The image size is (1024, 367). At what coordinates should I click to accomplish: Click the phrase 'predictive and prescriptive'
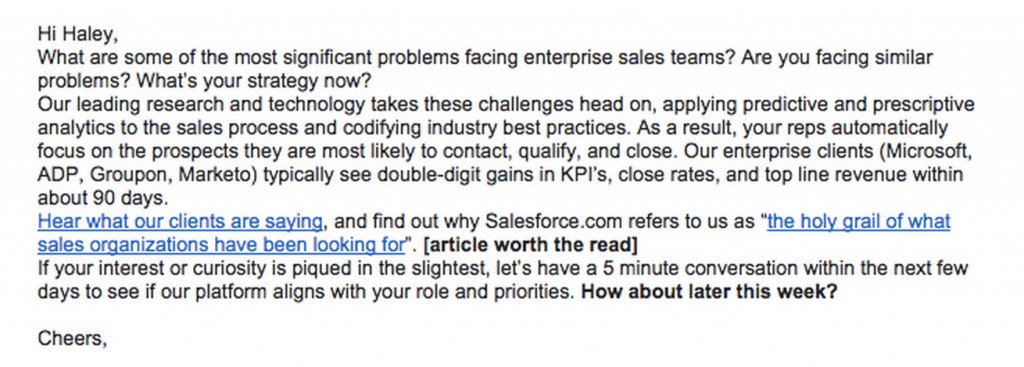click(858, 105)
